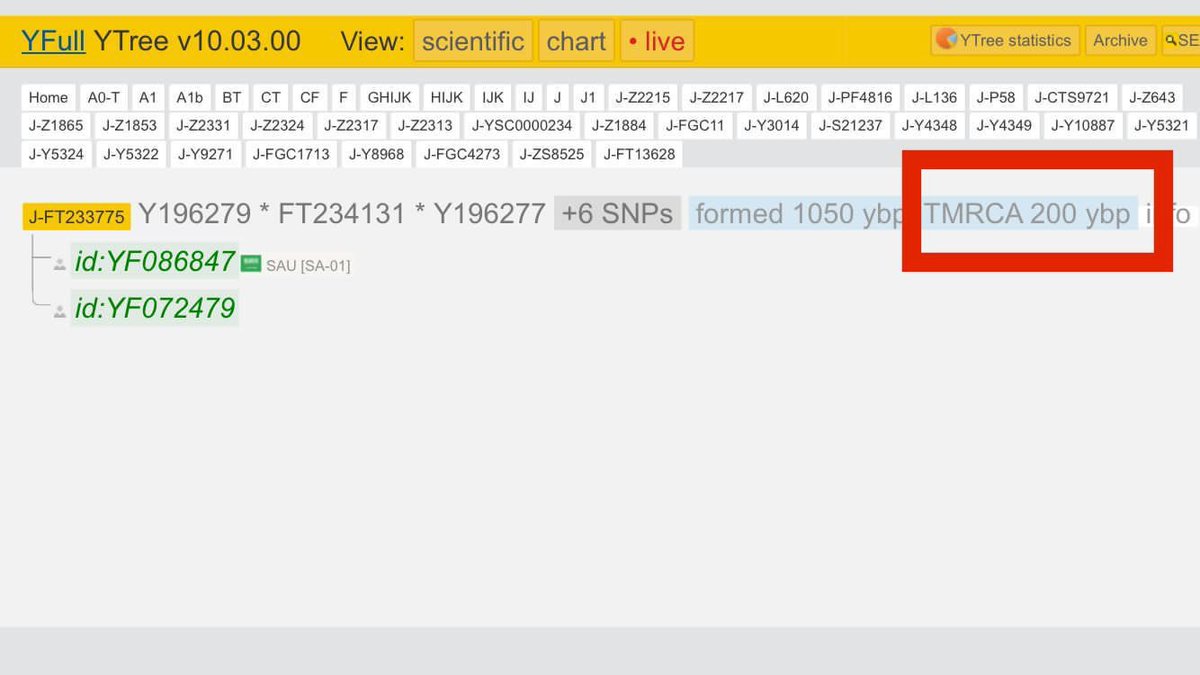Navigate to CT haplogroup
Image resolution: width=1200 pixels, height=675 pixels.
tap(271, 97)
